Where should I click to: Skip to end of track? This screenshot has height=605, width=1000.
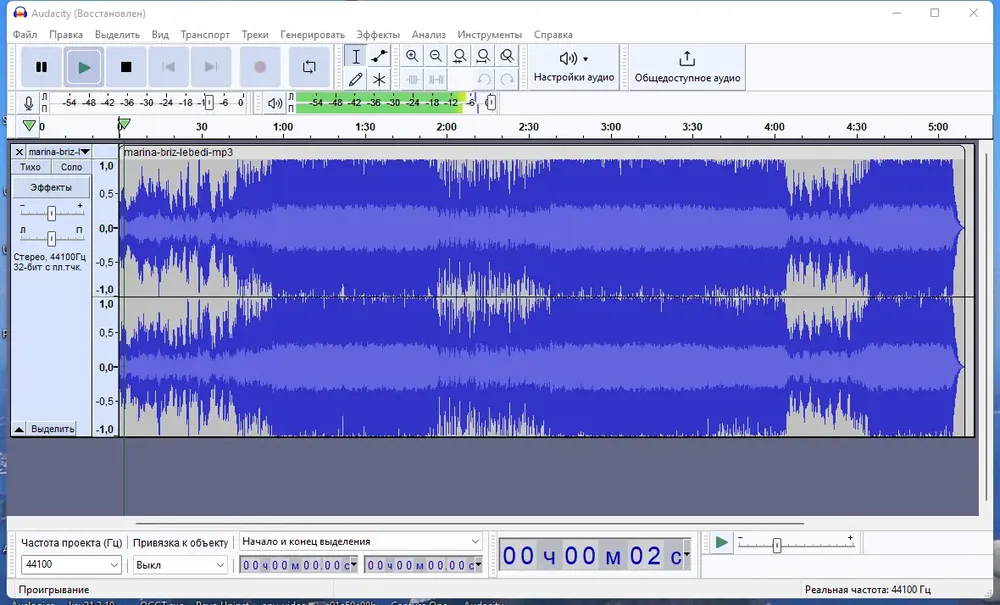tap(210, 67)
